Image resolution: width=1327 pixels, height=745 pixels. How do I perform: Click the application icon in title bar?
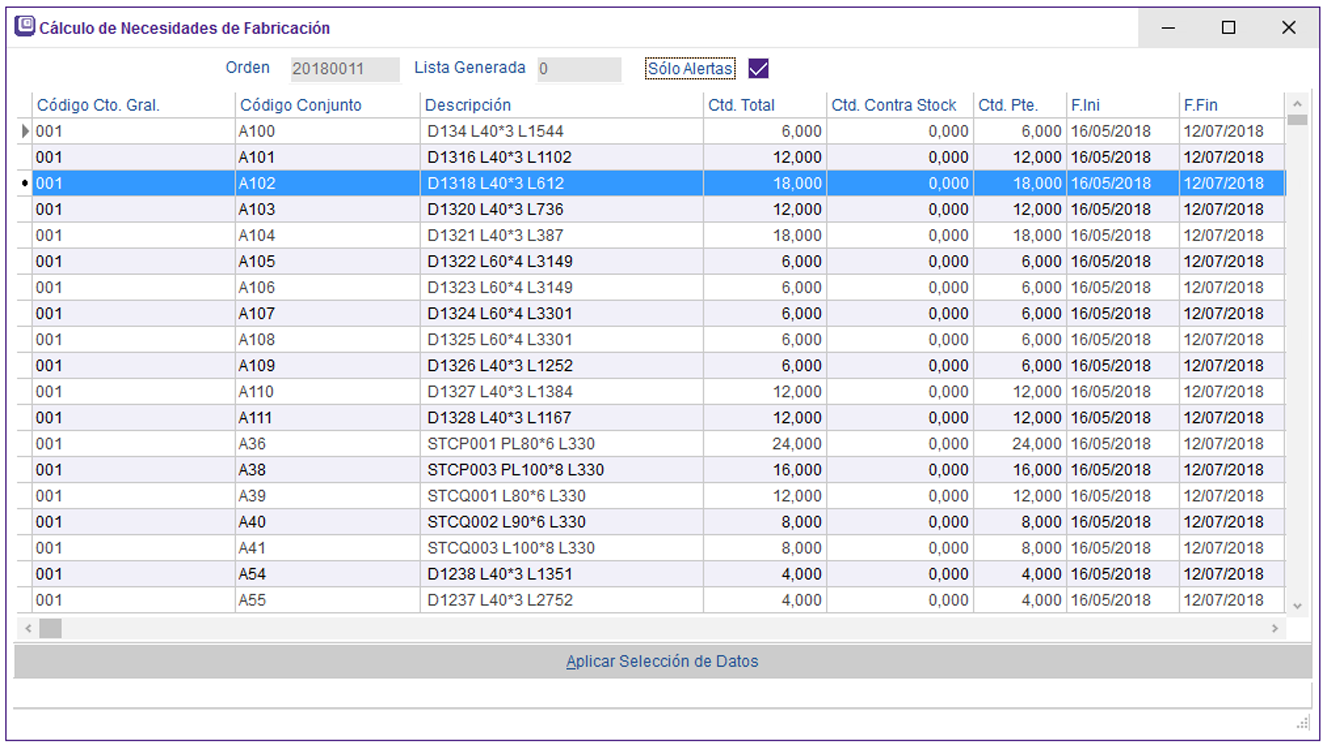[x=25, y=27]
